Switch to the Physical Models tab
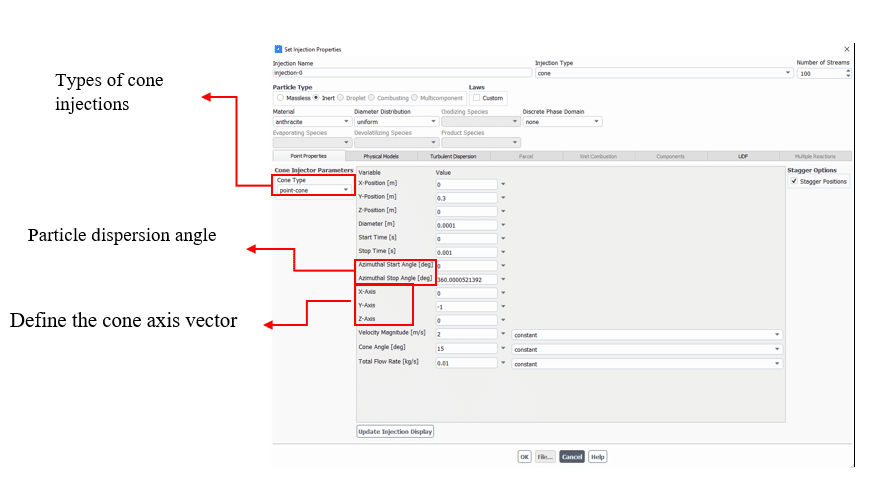 pos(380,156)
